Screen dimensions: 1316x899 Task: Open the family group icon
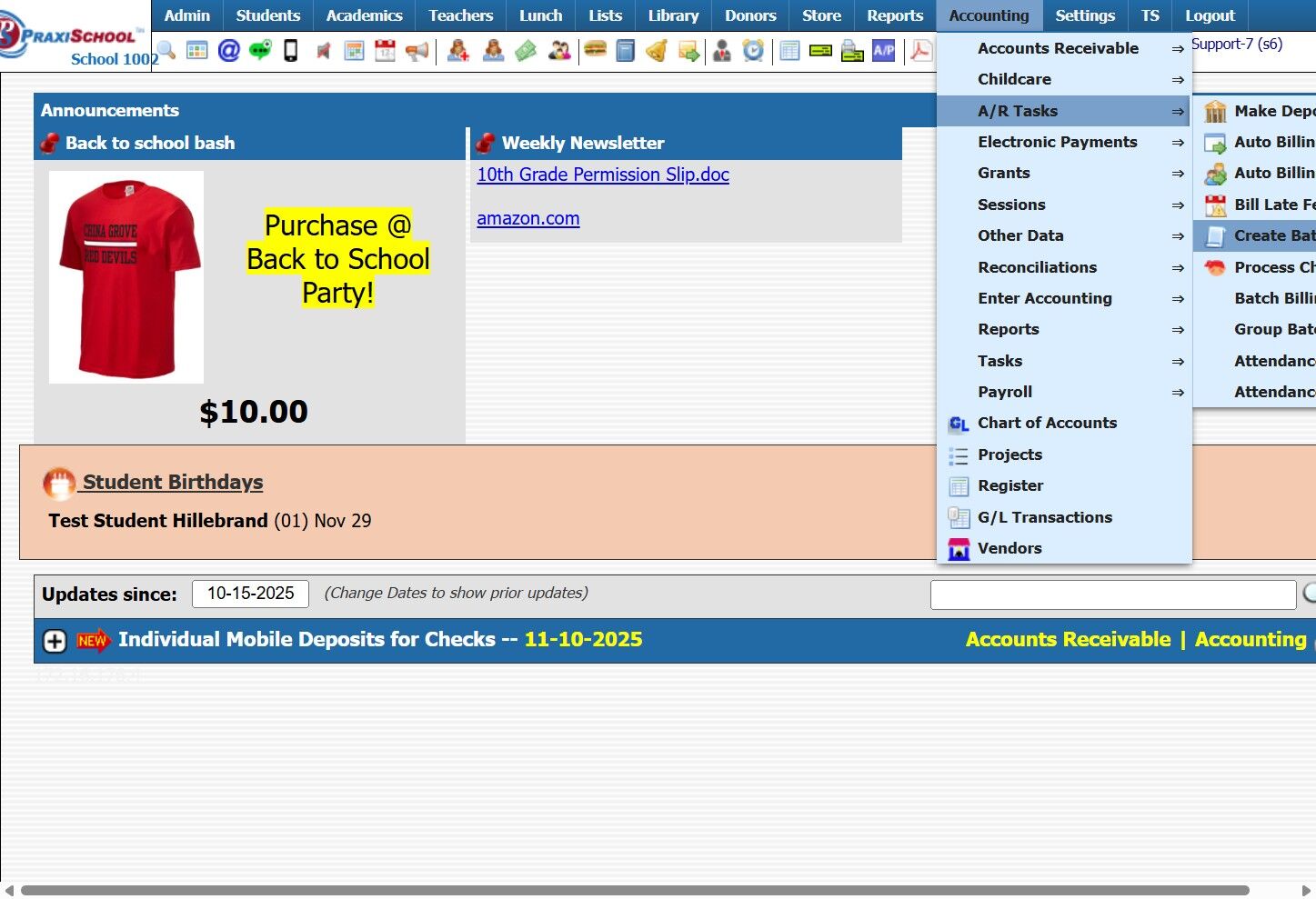(559, 50)
